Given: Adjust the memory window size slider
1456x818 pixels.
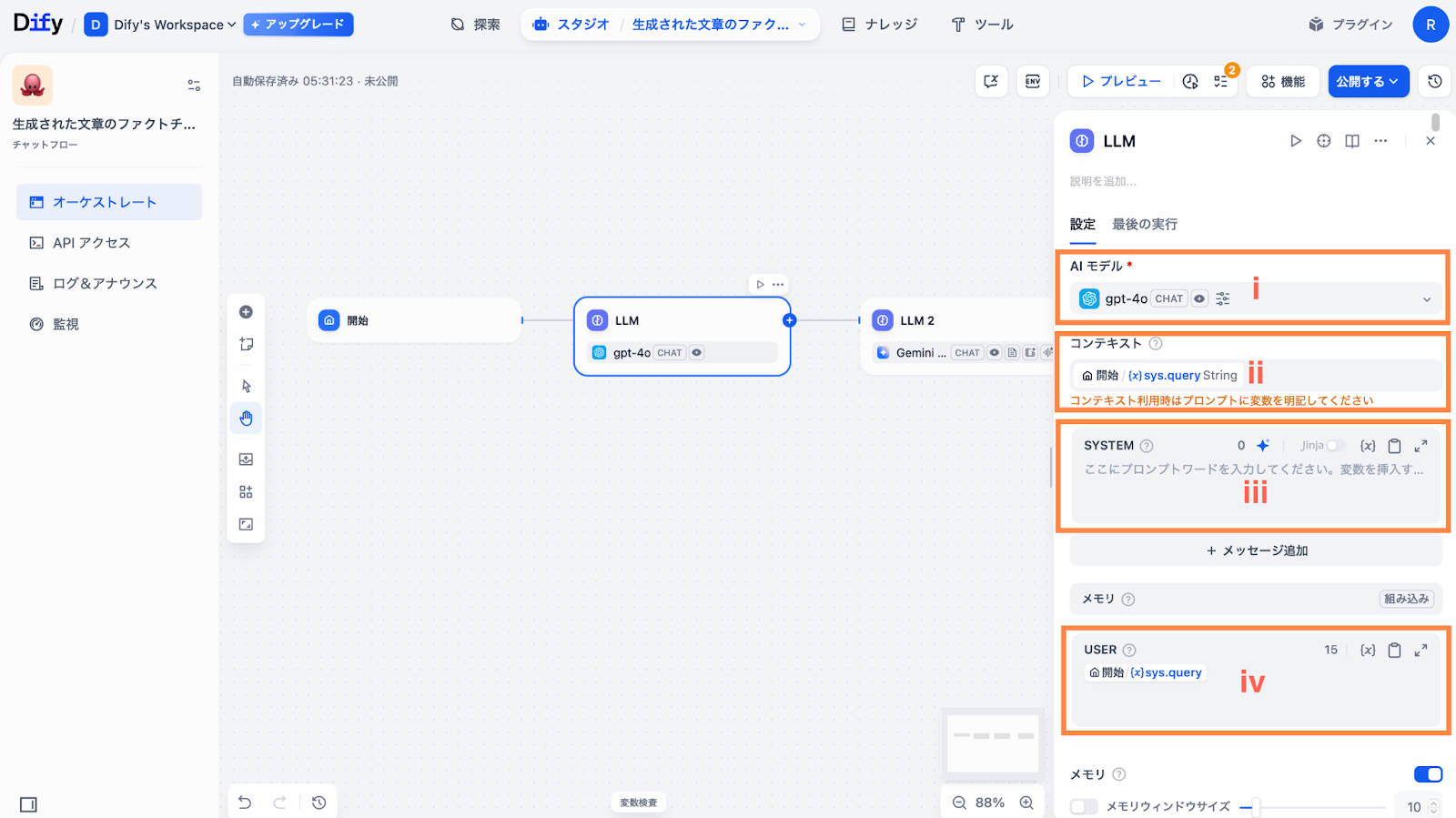Looking at the screenshot, I should [x=1256, y=807].
